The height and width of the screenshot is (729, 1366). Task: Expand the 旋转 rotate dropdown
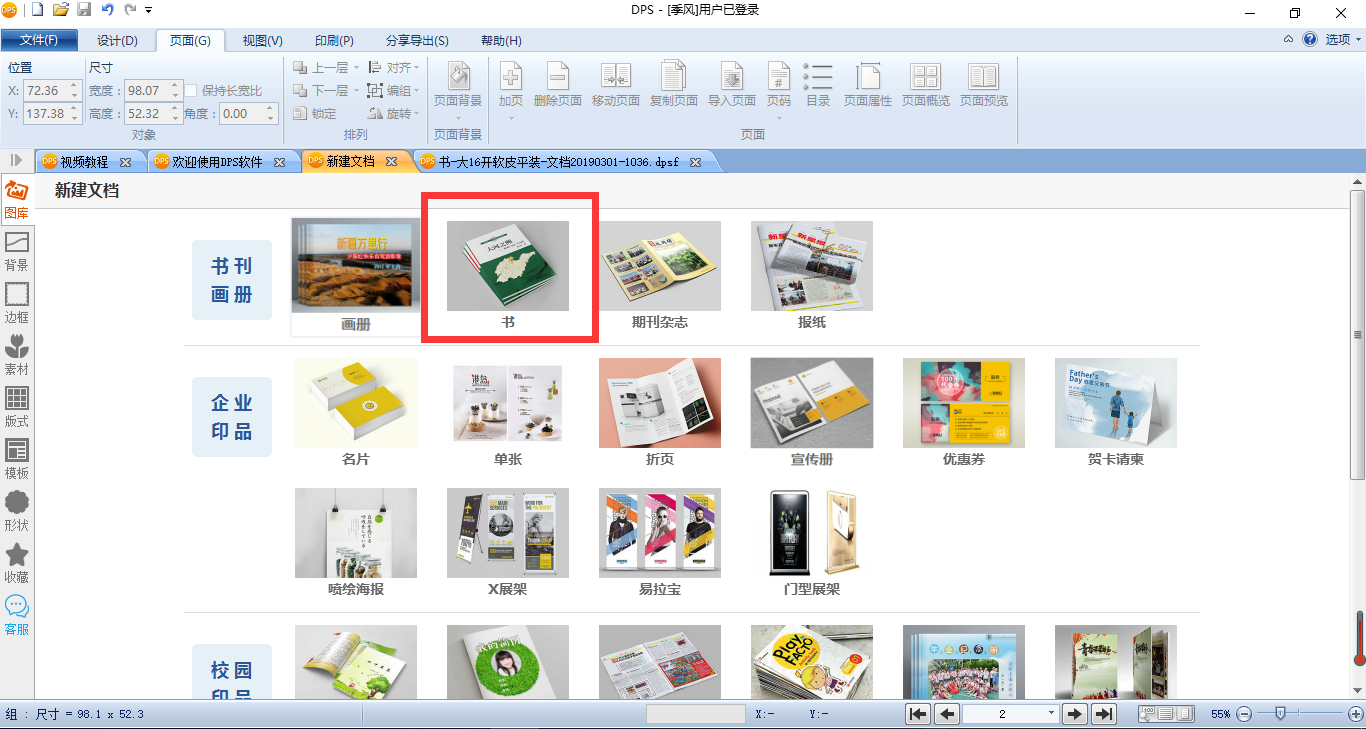[x=394, y=114]
